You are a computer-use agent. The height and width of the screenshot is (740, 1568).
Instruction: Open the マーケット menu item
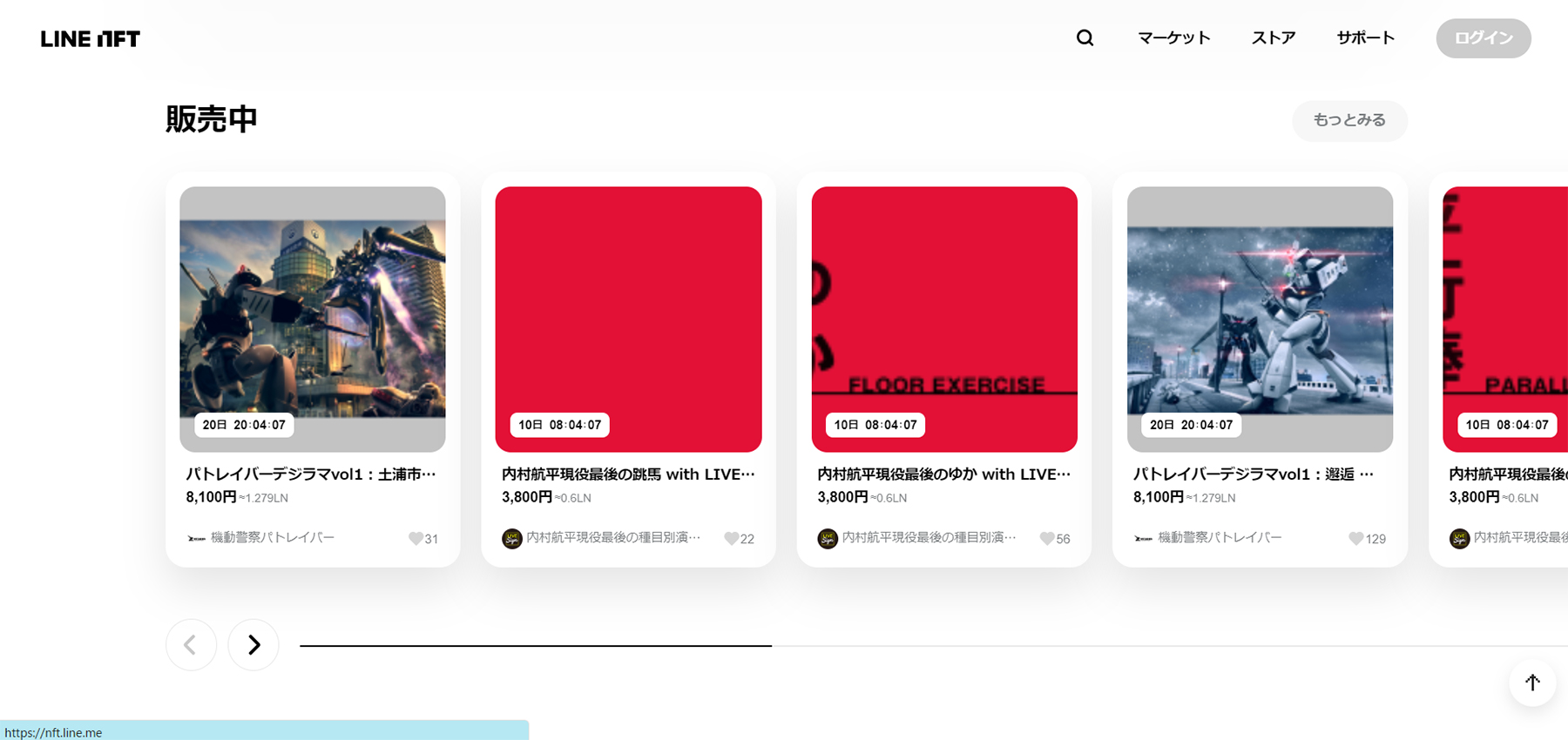click(1173, 37)
